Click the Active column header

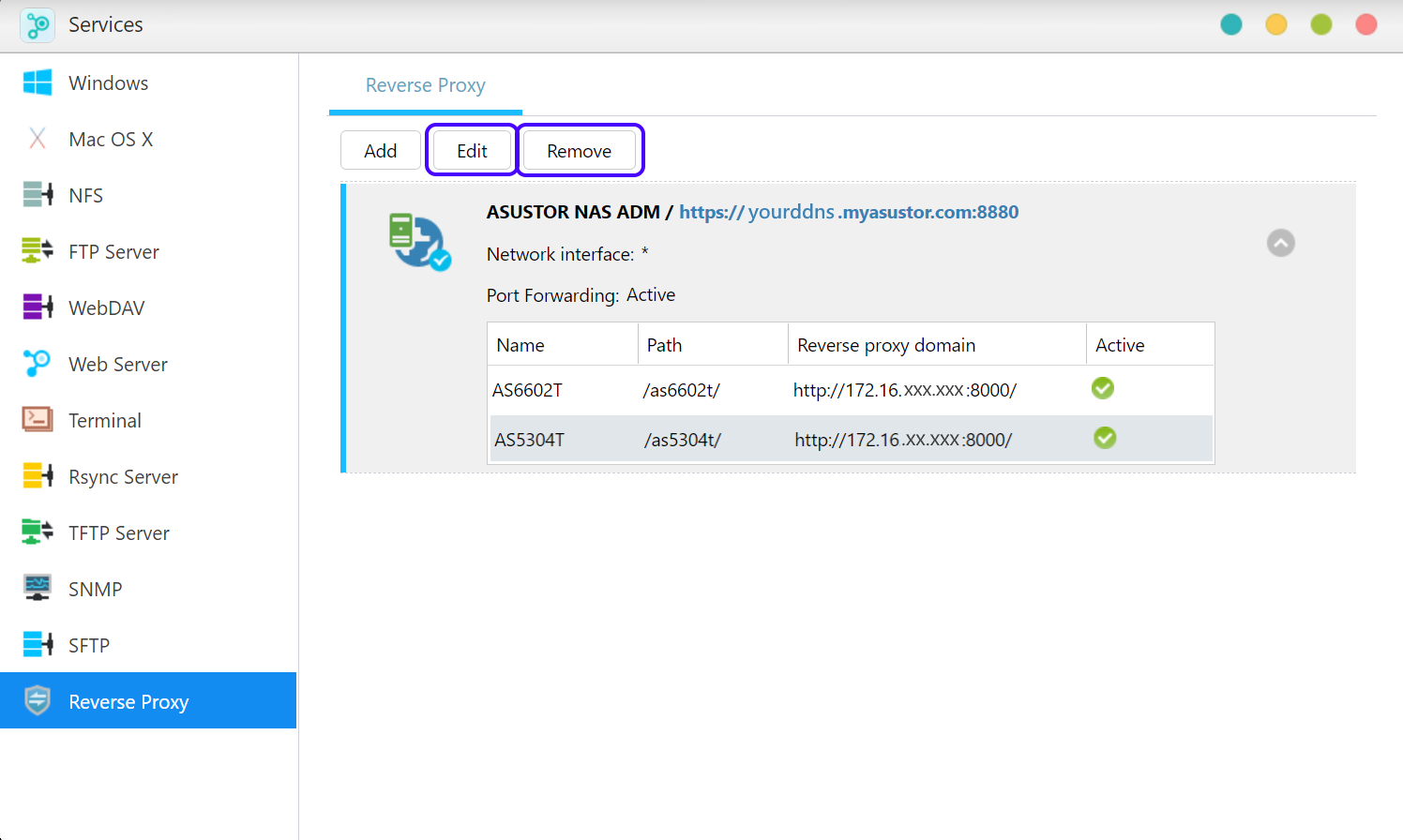coord(1150,345)
